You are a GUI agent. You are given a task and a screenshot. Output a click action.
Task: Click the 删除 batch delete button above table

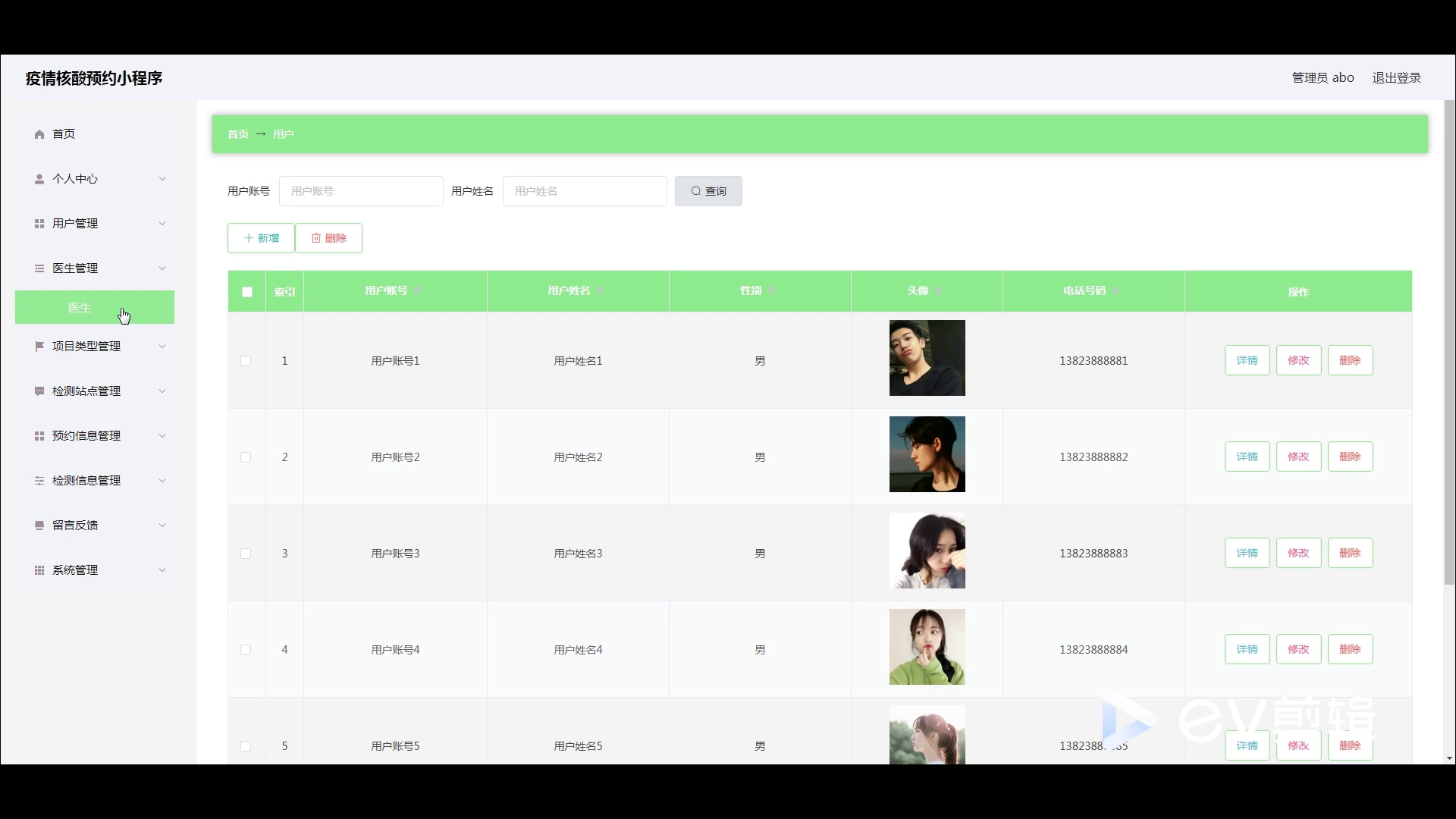(x=328, y=238)
